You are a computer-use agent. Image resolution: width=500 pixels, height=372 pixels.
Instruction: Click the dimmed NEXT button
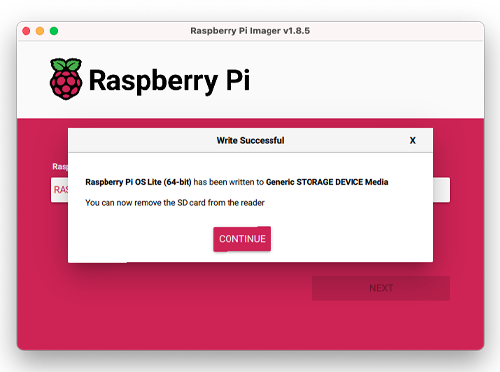point(381,288)
